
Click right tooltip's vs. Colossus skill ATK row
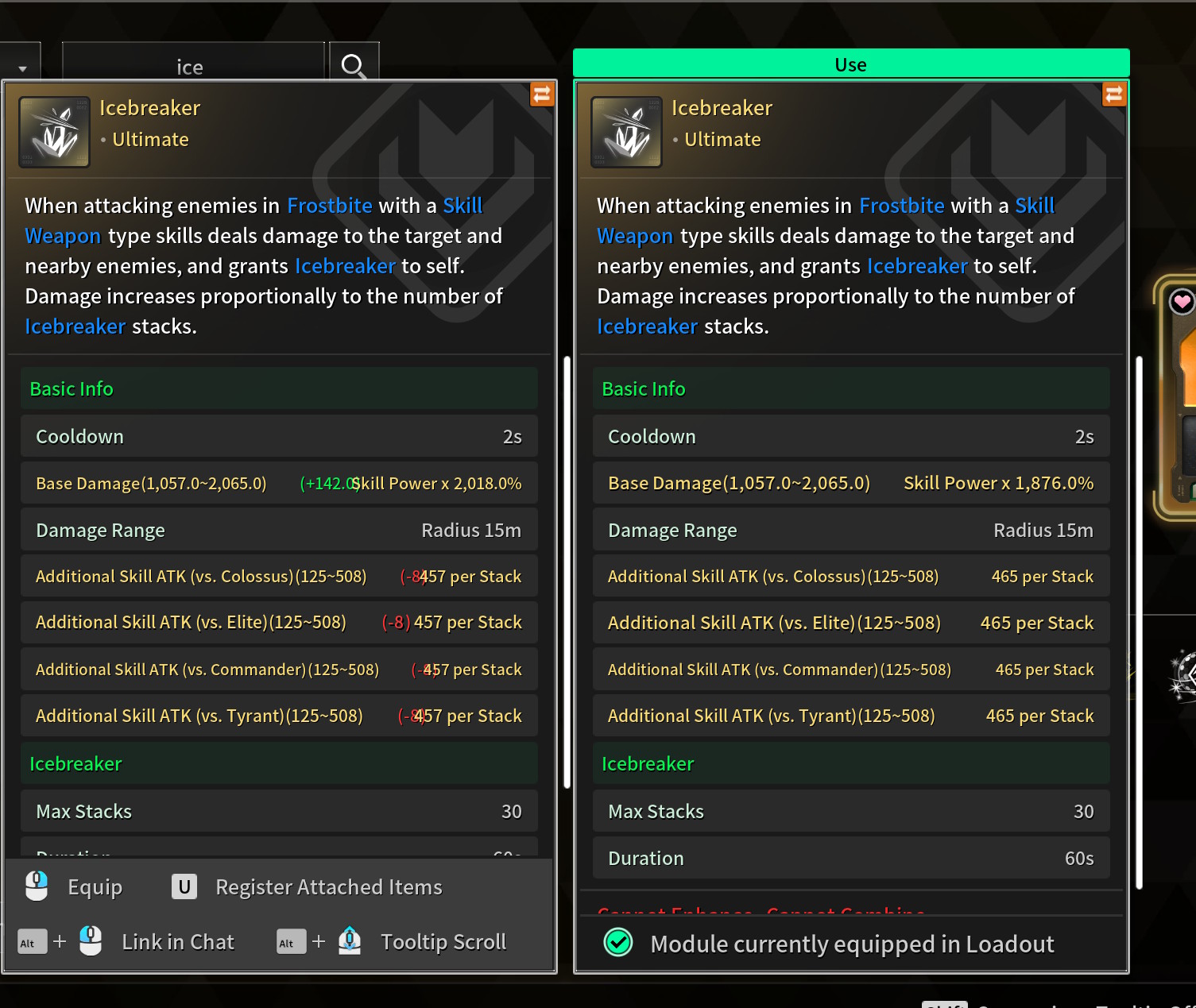[851, 576]
